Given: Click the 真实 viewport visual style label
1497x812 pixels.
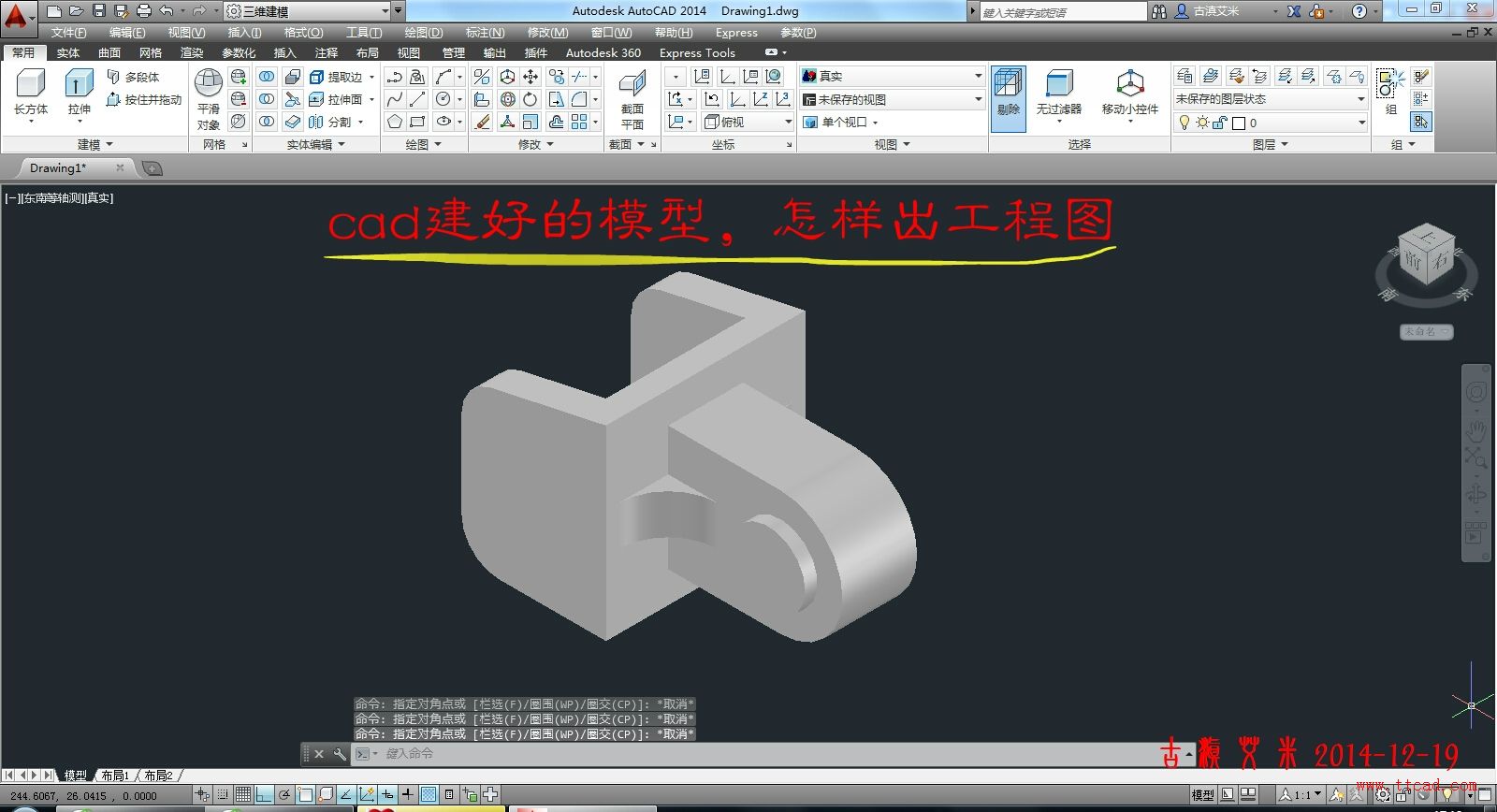Looking at the screenshot, I should (98, 198).
